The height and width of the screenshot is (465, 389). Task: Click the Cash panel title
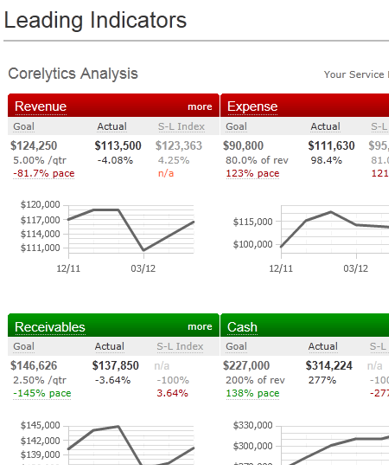pyautogui.click(x=242, y=327)
